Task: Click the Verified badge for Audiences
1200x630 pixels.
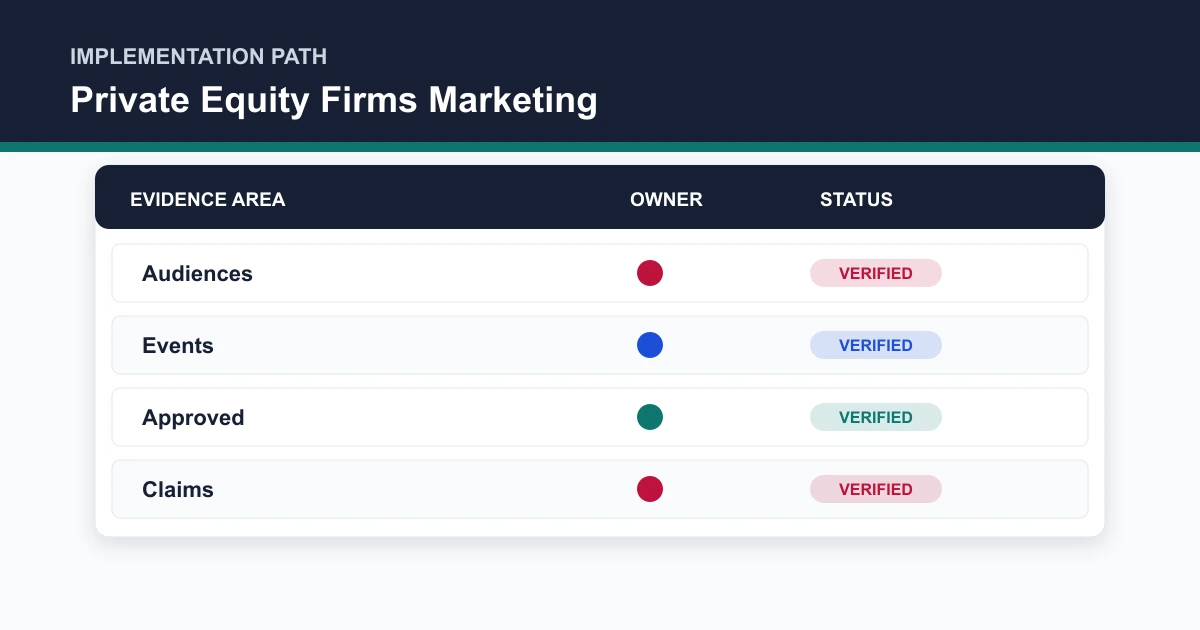Action: coord(876,273)
